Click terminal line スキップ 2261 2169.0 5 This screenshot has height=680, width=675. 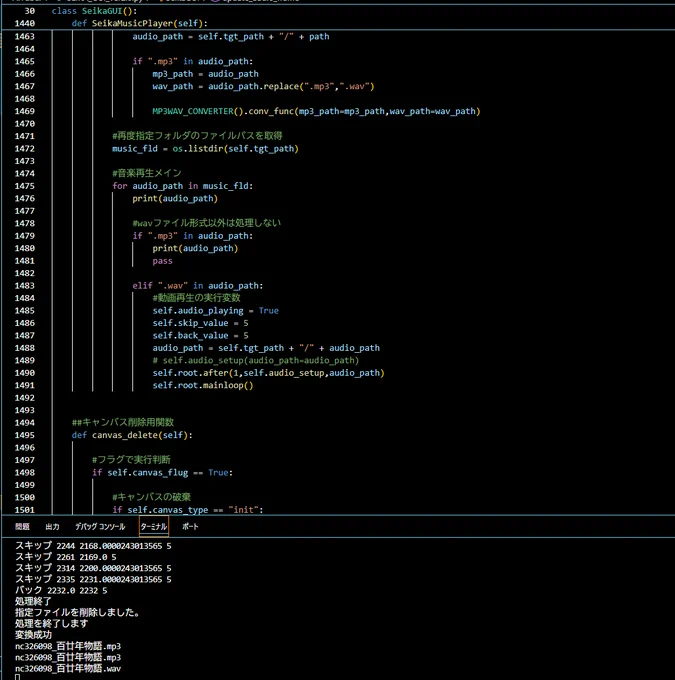click(66, 557)
